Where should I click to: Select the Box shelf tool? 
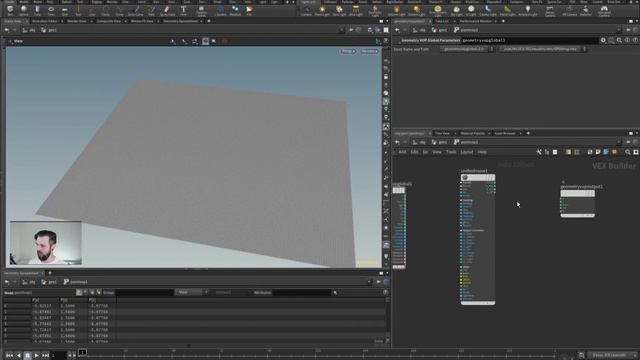point(10,10)
